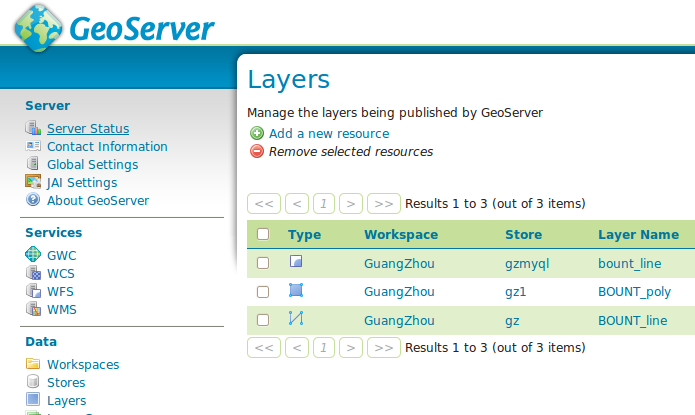Viewport: 695px width, 415px height.
Task: Click the Contact Information card icon
Action: pyautogui.click(x=33, y=146)
